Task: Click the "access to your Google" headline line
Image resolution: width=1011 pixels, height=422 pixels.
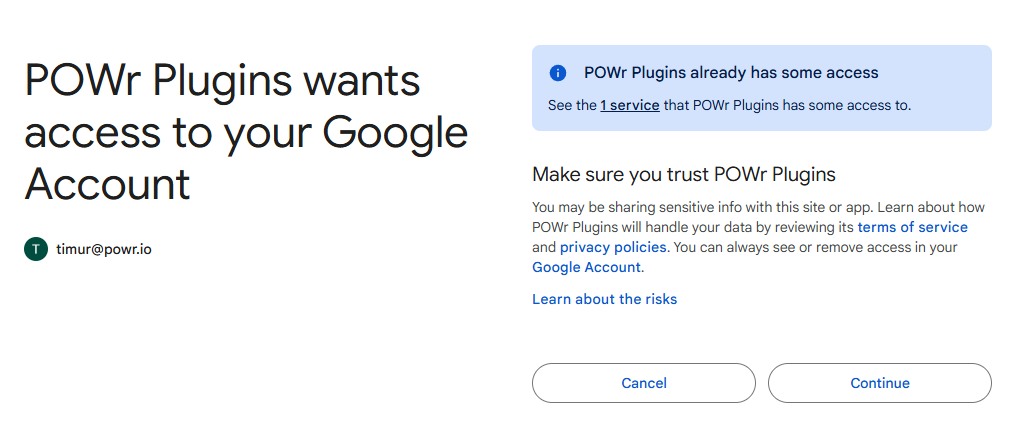Action: tap(246, 134)
